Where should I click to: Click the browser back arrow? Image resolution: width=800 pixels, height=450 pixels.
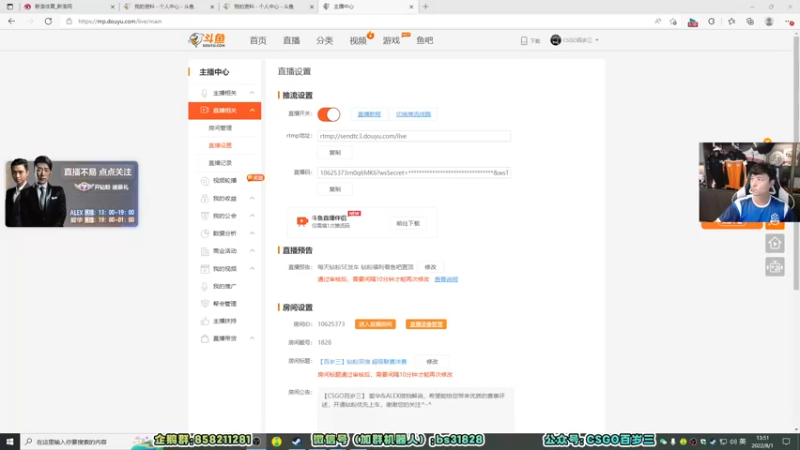[11, 21]
